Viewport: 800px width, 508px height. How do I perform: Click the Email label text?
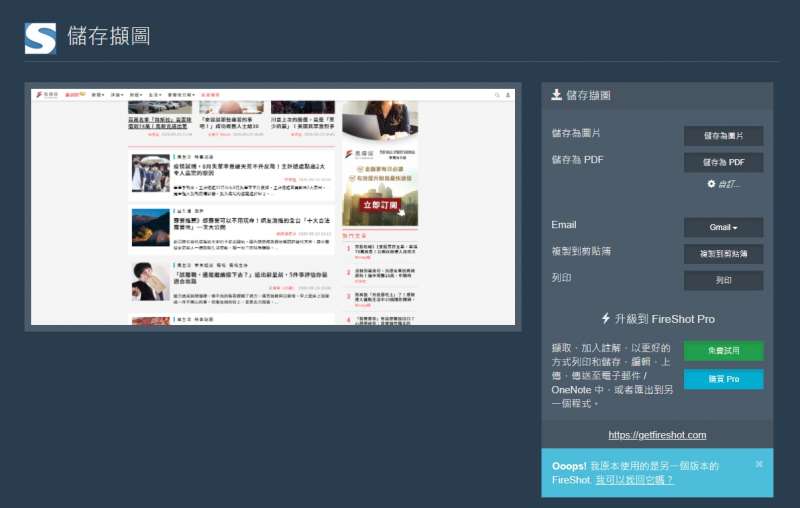[564, 225]
